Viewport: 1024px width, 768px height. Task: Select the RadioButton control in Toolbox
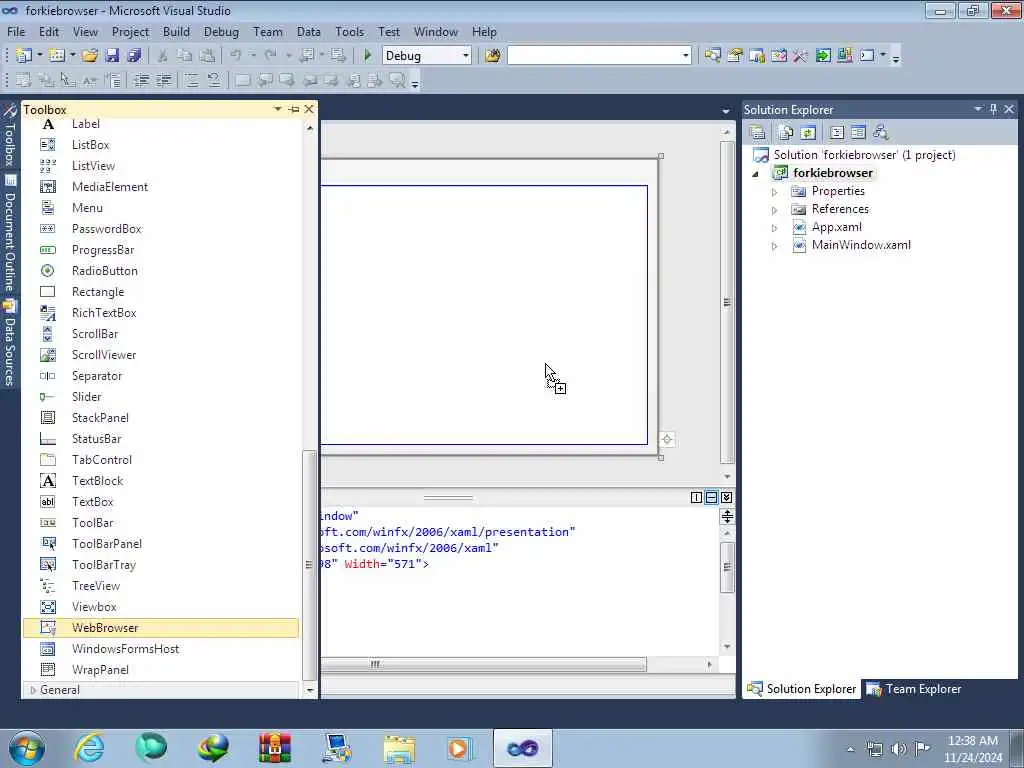pyautogui.click(x=161, y=271)
